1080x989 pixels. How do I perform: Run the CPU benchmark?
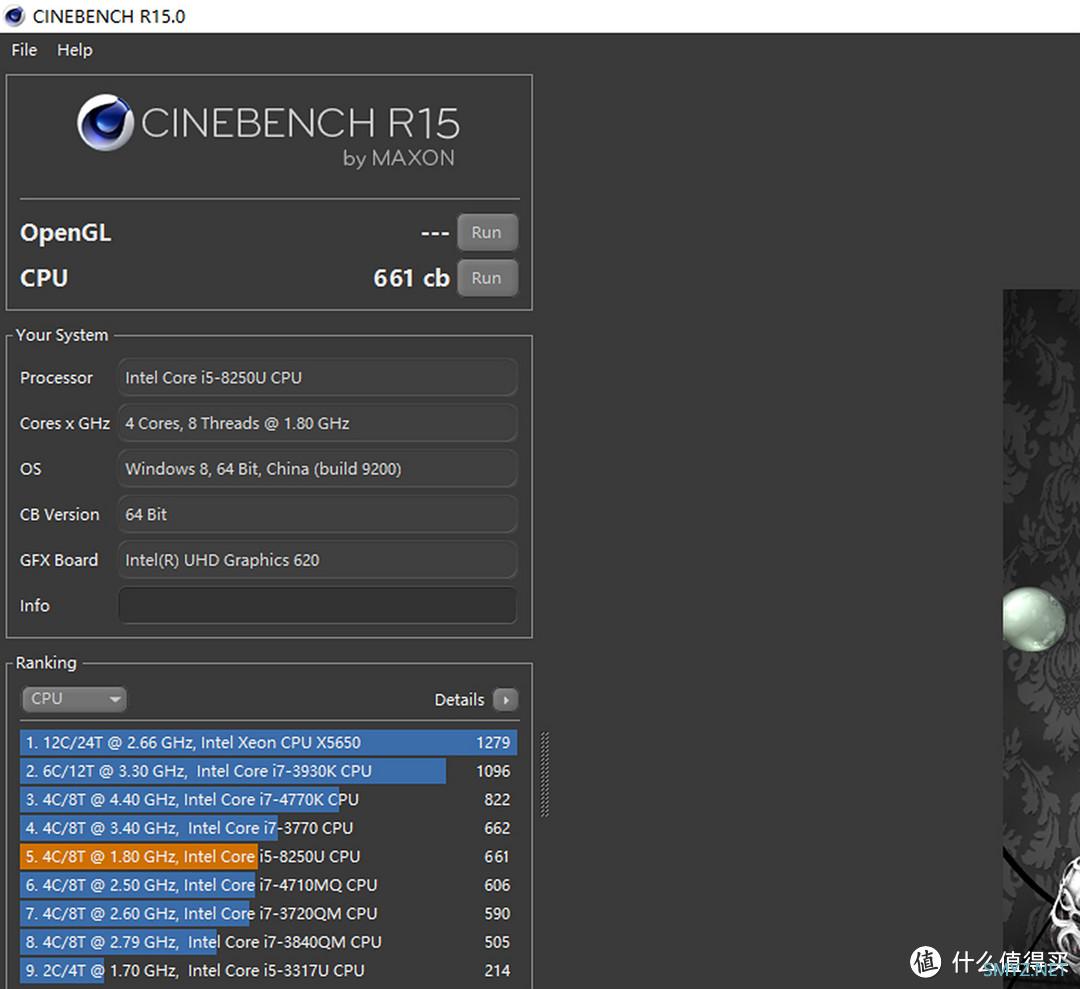click(487, 278)
